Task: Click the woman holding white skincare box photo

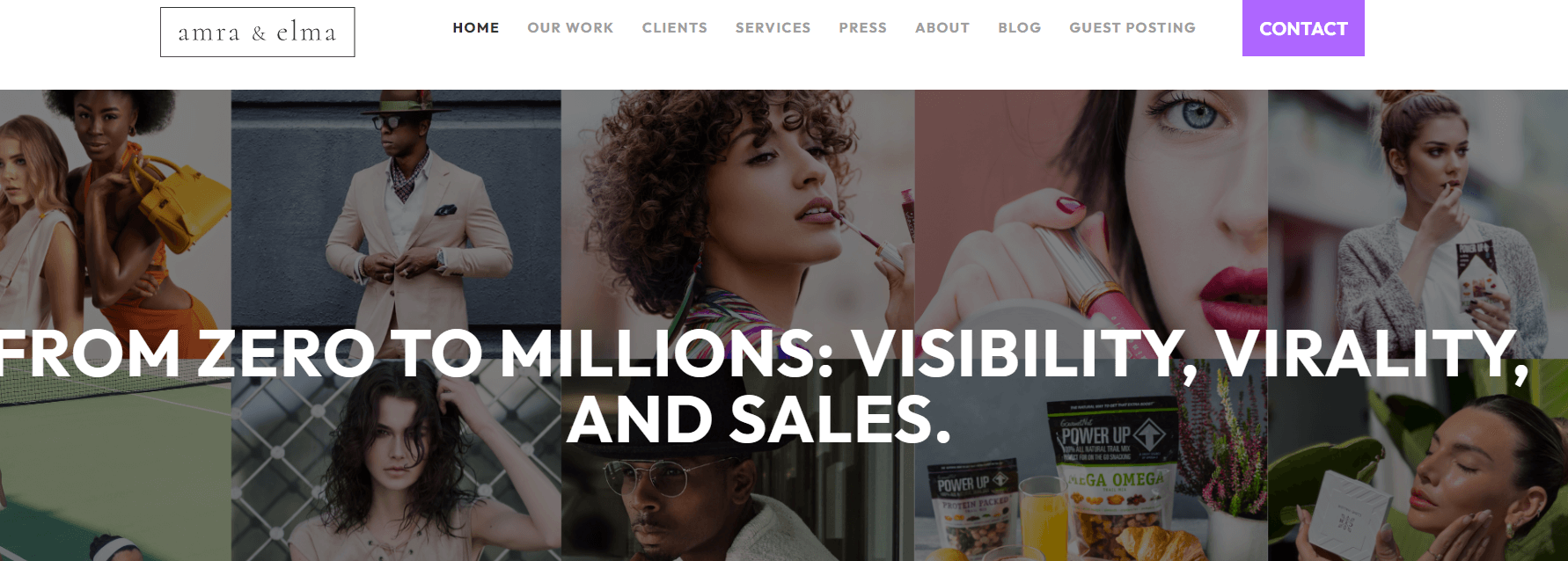Action: (1418, 475)
